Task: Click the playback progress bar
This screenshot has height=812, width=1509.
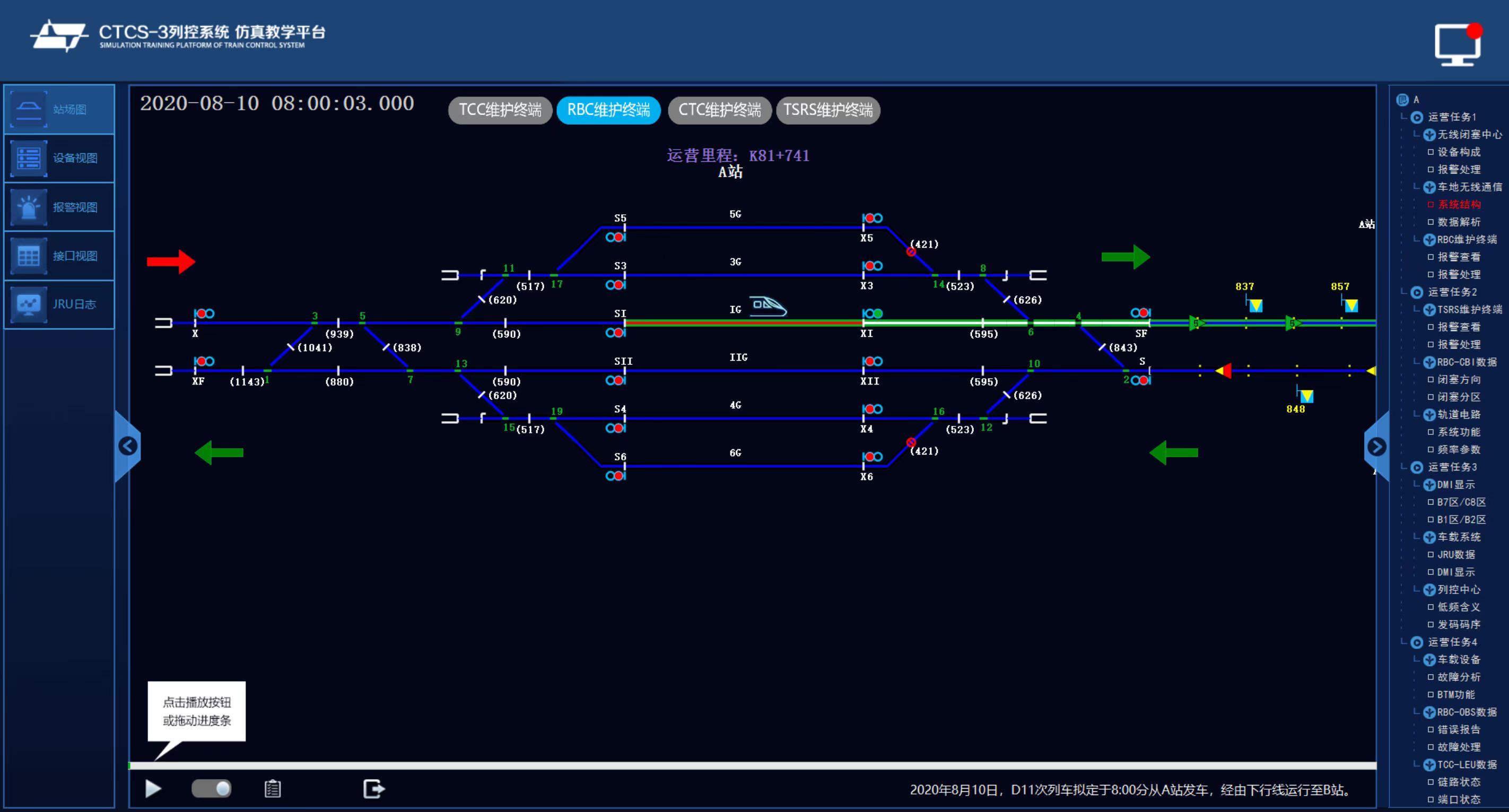Action: point(752,765)
